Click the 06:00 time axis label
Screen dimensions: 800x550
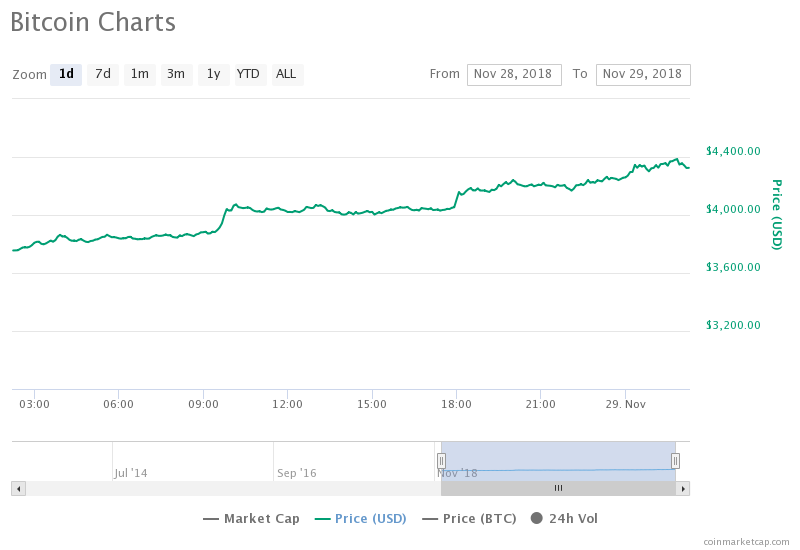click(118, 405)
